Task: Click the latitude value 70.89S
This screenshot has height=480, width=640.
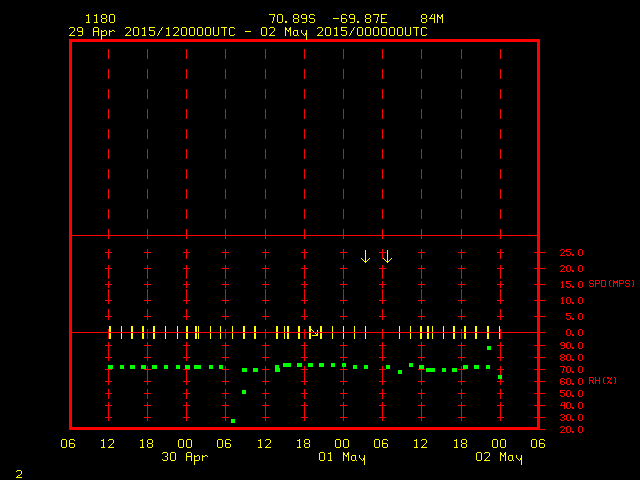Action: (292, 19)
